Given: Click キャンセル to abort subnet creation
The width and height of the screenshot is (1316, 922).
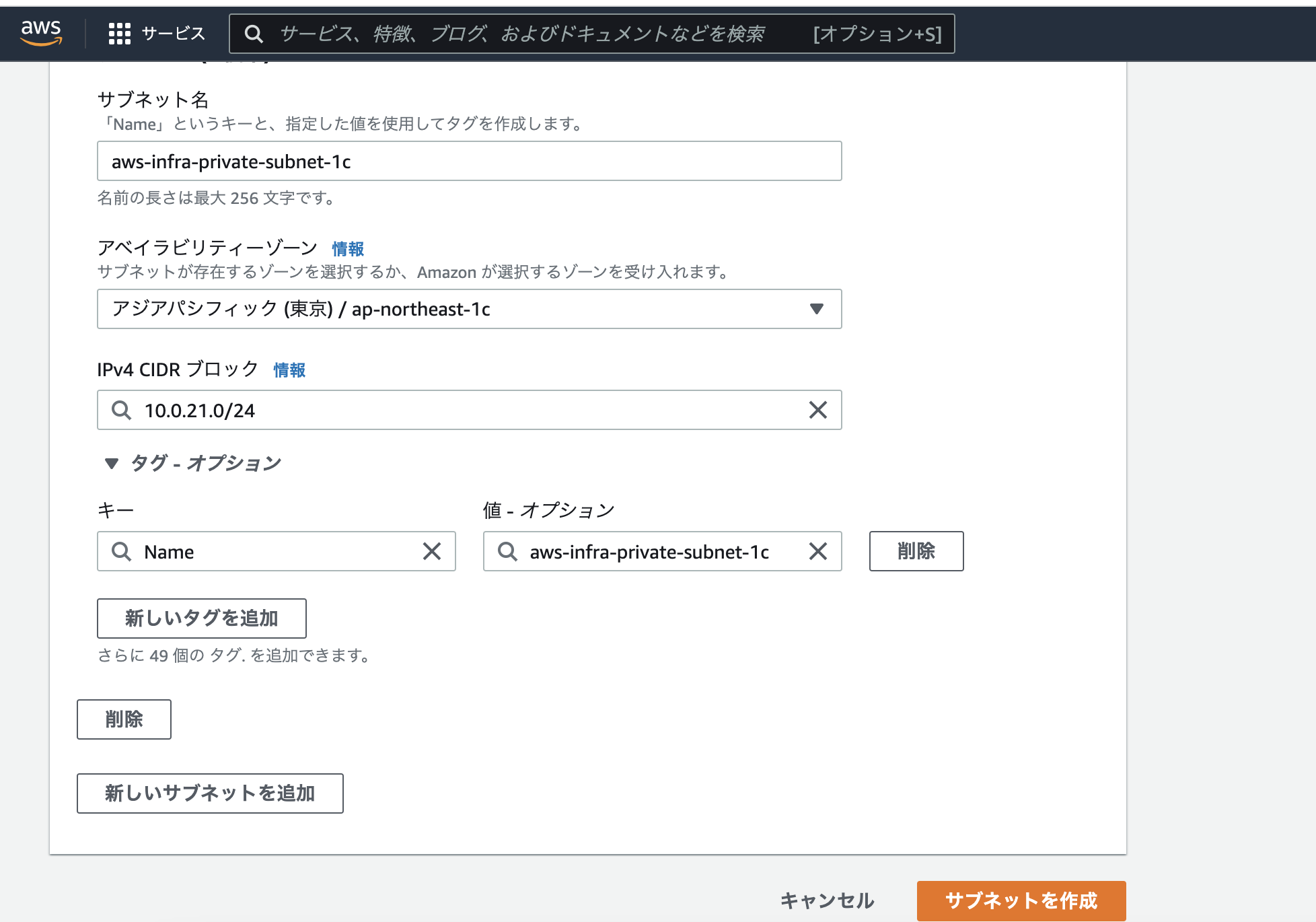Looking at the screenshot, I should tap(826, 900).
